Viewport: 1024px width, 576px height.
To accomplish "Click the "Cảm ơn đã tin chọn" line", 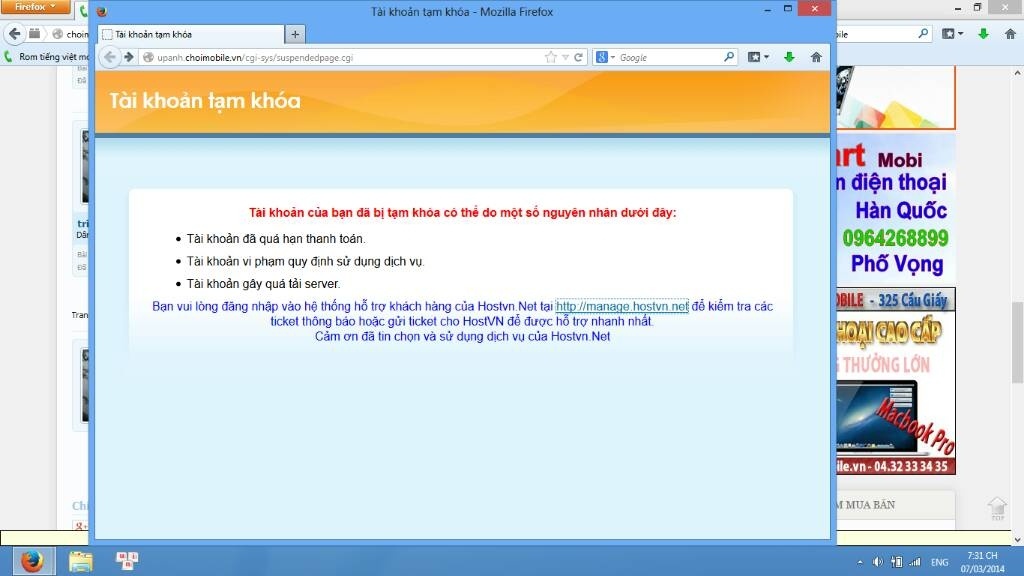I will click(x=462, y=336).
